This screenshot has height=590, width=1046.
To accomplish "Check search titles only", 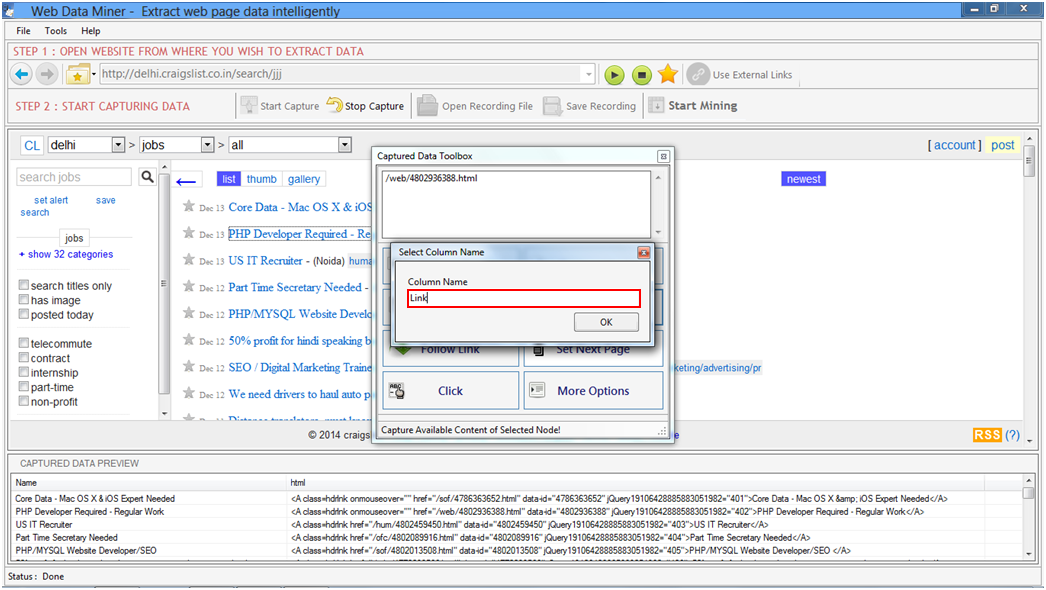I will (x=24, y=285).
